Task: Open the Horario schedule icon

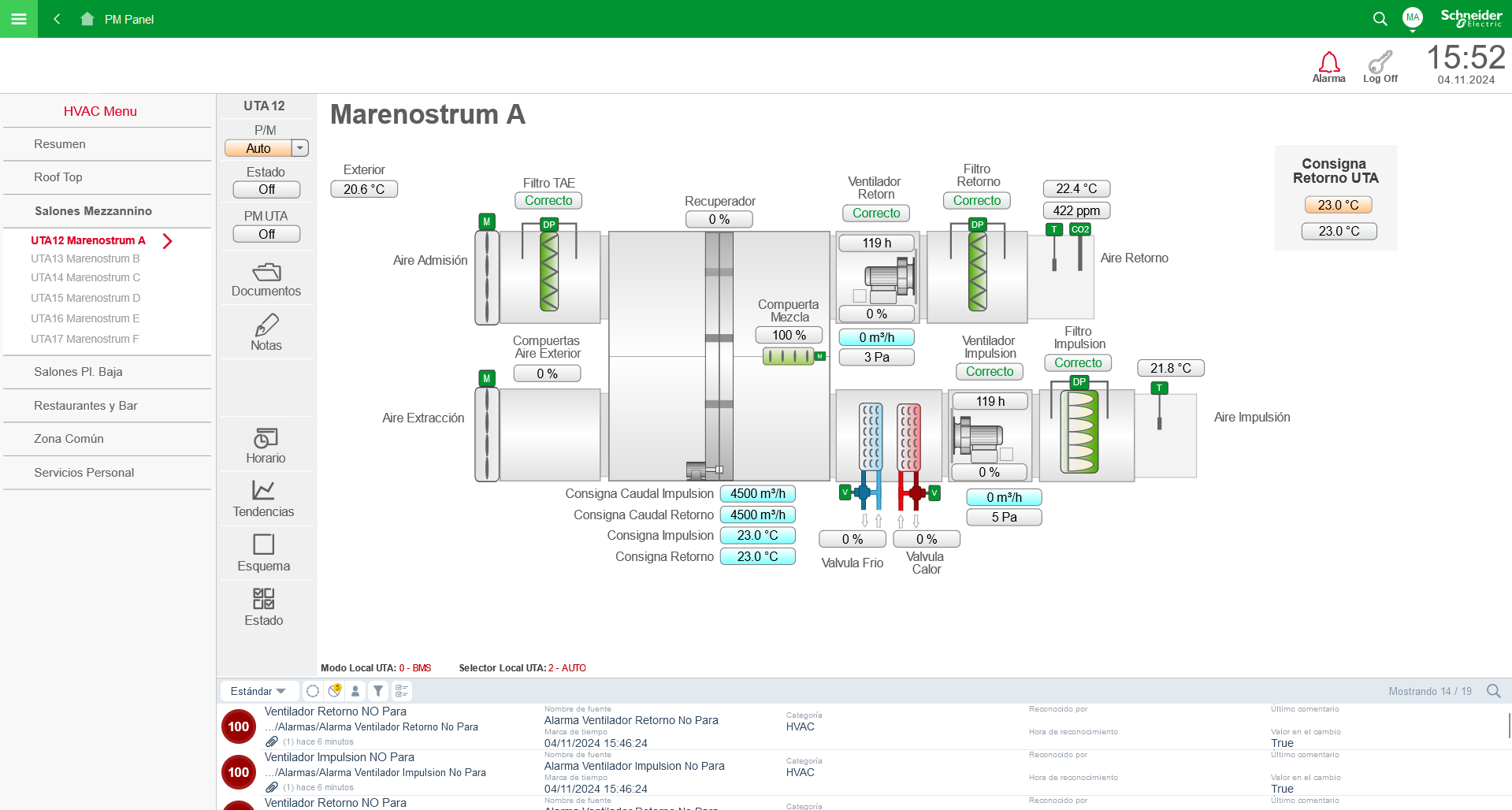Action: coord(266,438)
